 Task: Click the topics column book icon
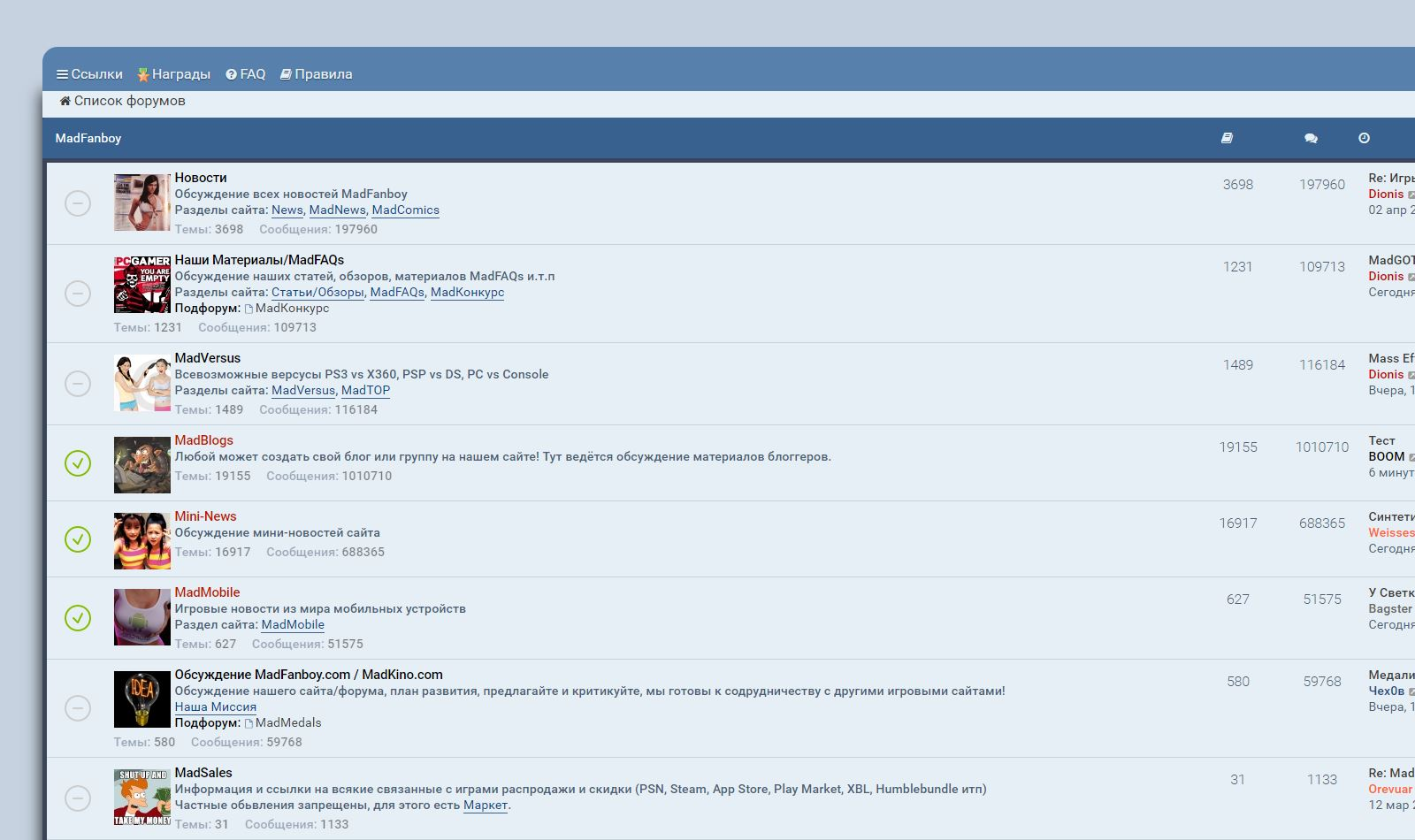click(x=1227, y=138)
